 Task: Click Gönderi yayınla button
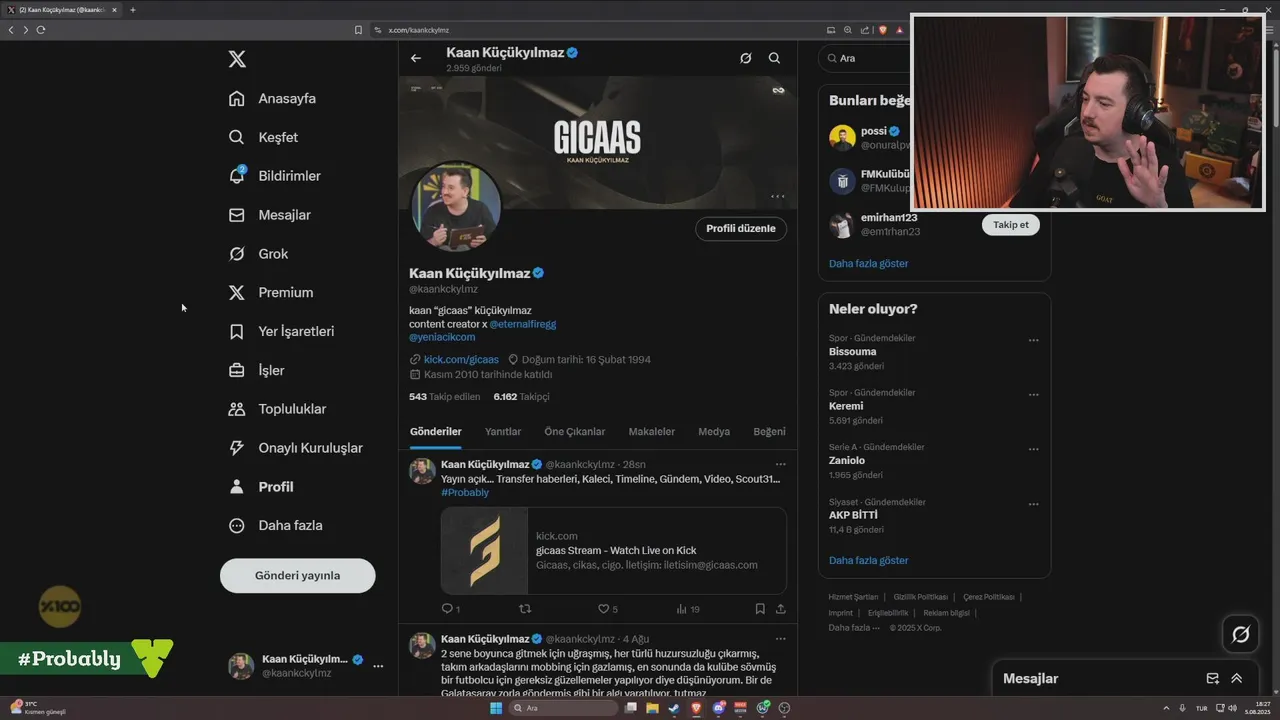[x=297, y=575]
